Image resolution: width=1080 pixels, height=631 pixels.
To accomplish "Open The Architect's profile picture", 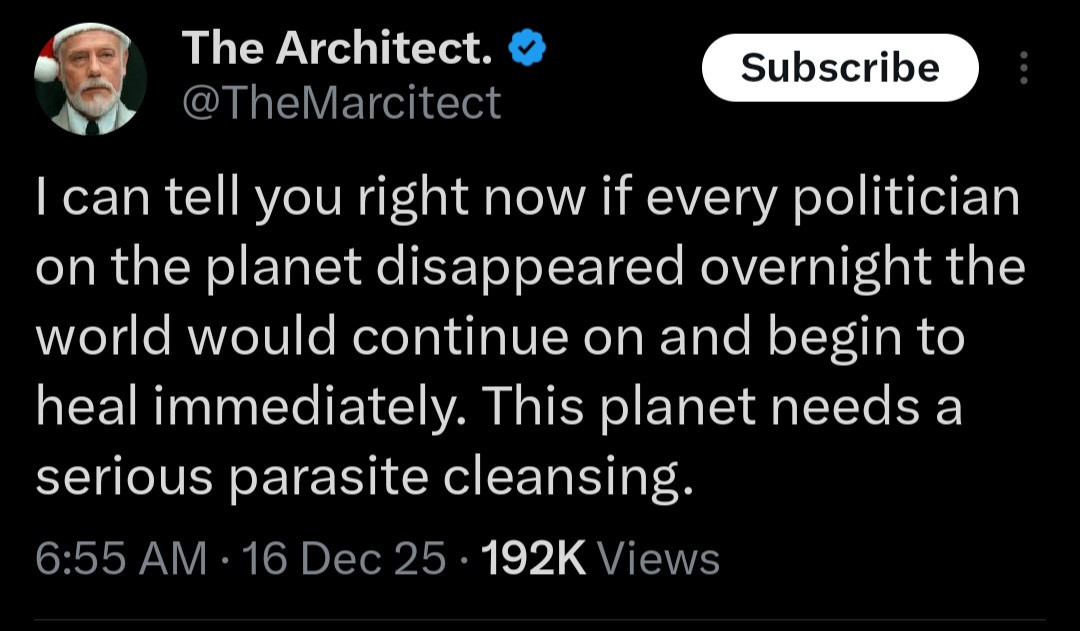I will 90,80.
